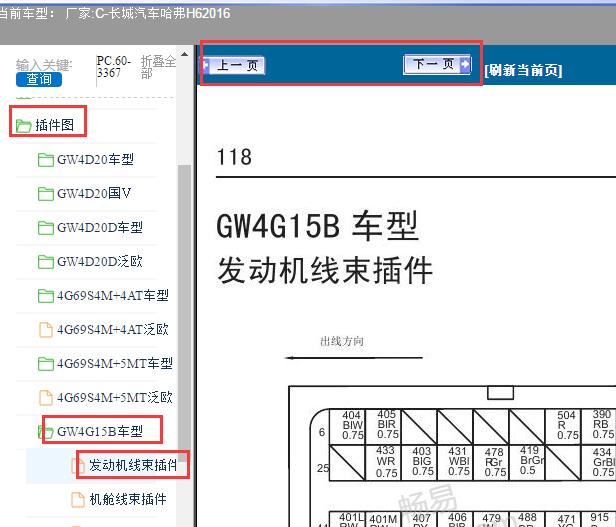Click document icon for 4G69S4M+5MT泛欧
Screen dimensions: 616x527
click(x=46, y=398)
